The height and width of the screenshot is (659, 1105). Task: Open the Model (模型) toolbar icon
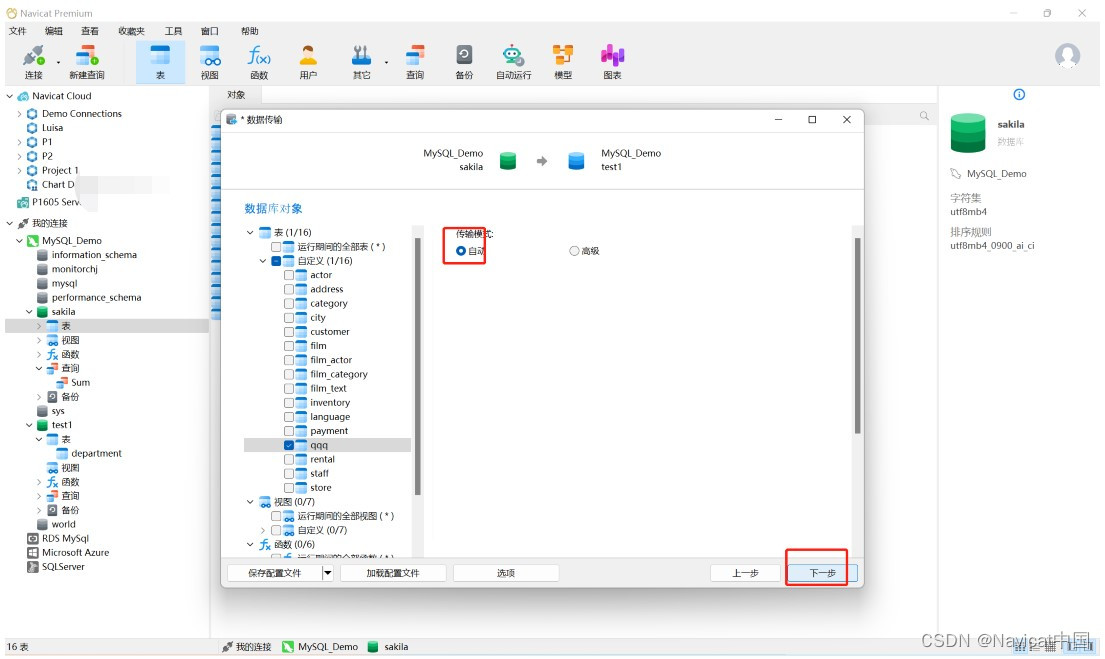(563, 62)
